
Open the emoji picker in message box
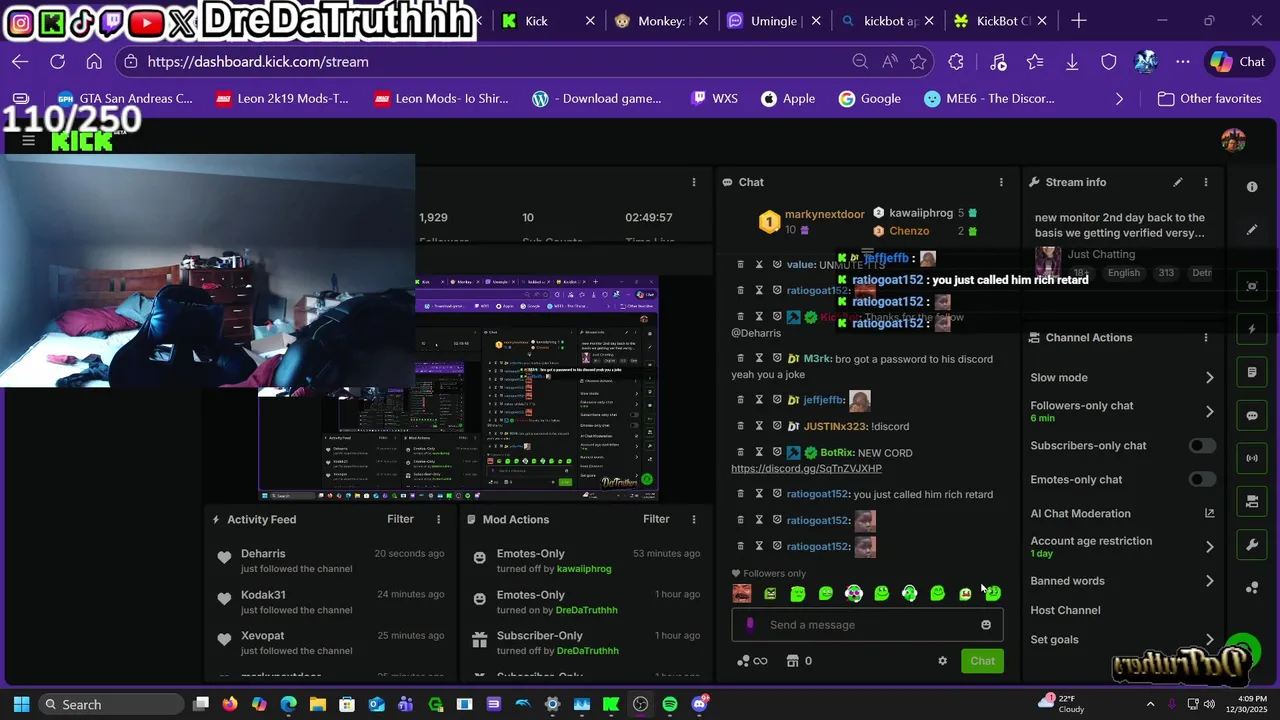pyautogui.click(x=986, y=625)
